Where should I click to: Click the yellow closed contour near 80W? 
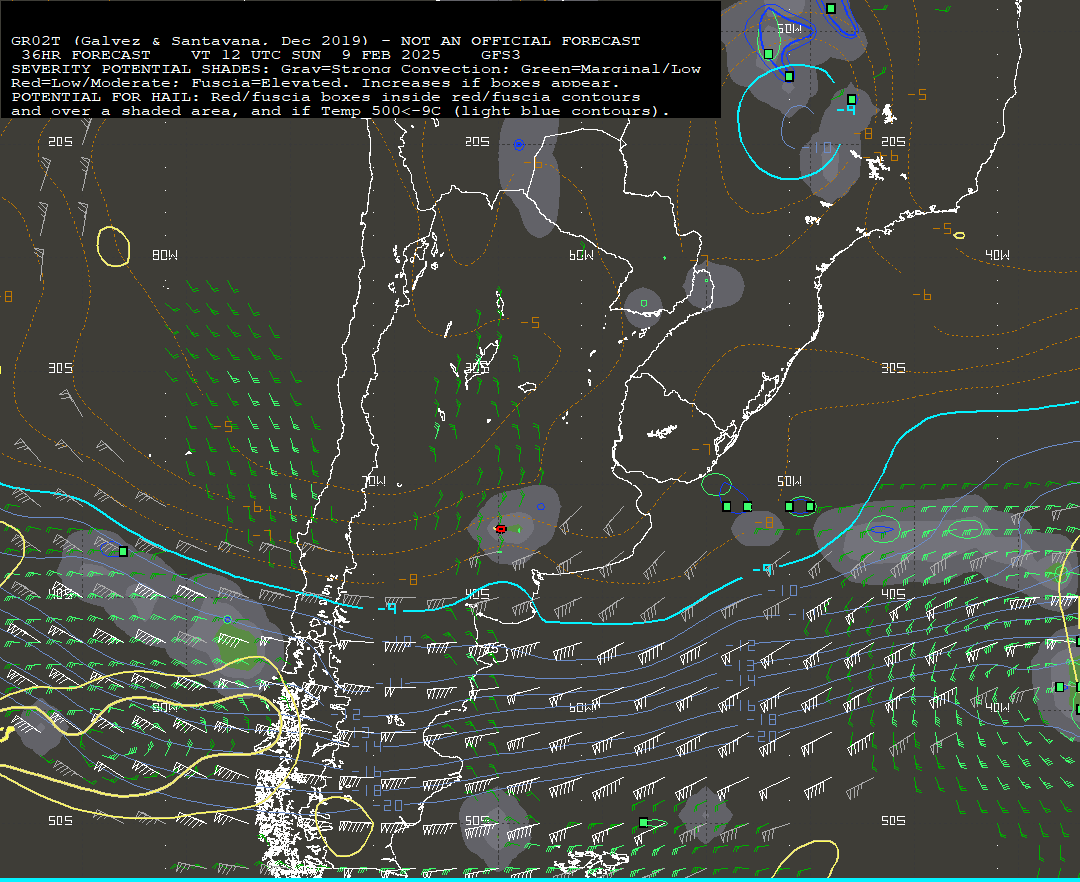[x=114, y=246]
